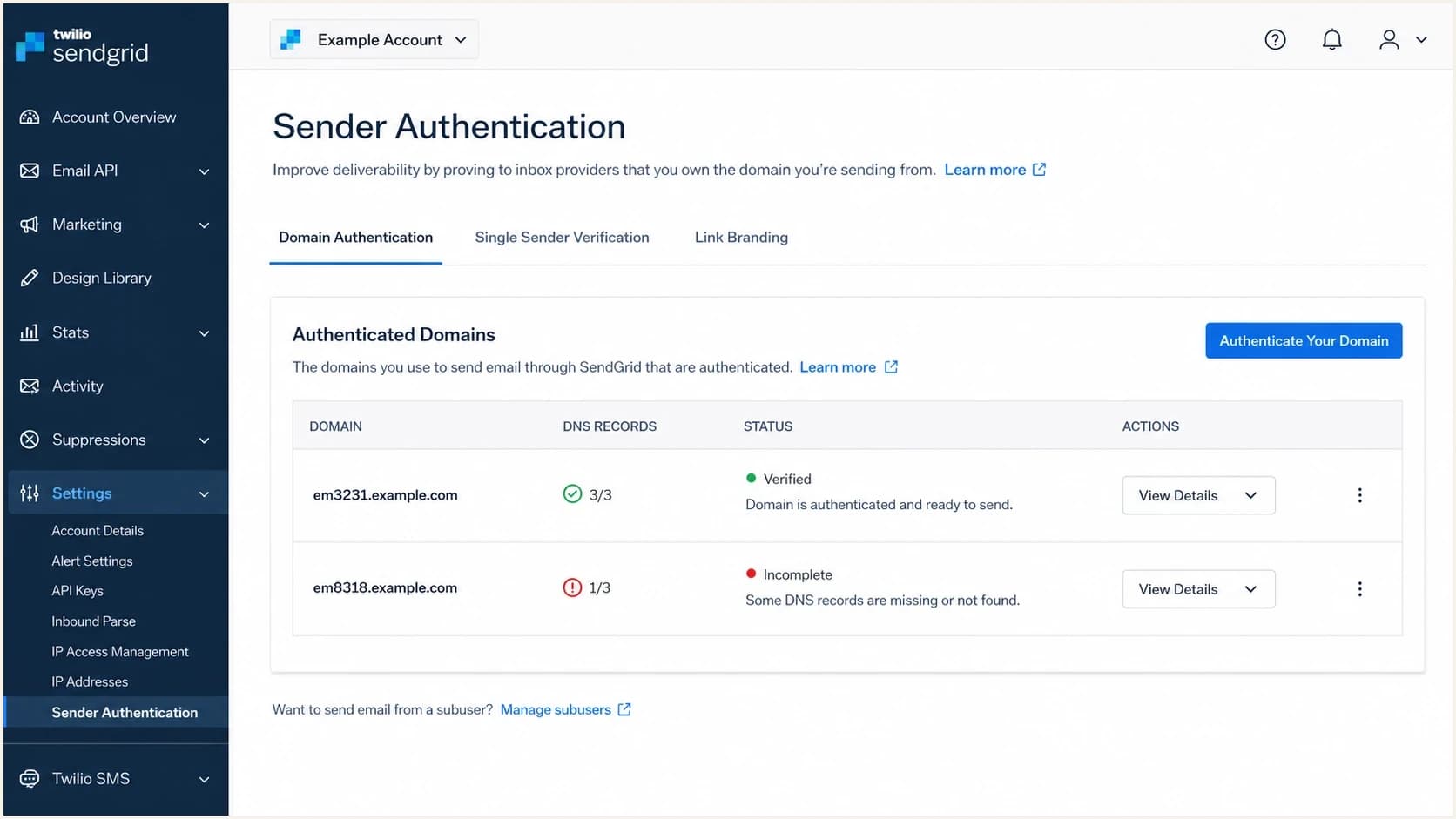1456x819 pixels.
Task: Click the STATUS column header
Action: point(768,426)
